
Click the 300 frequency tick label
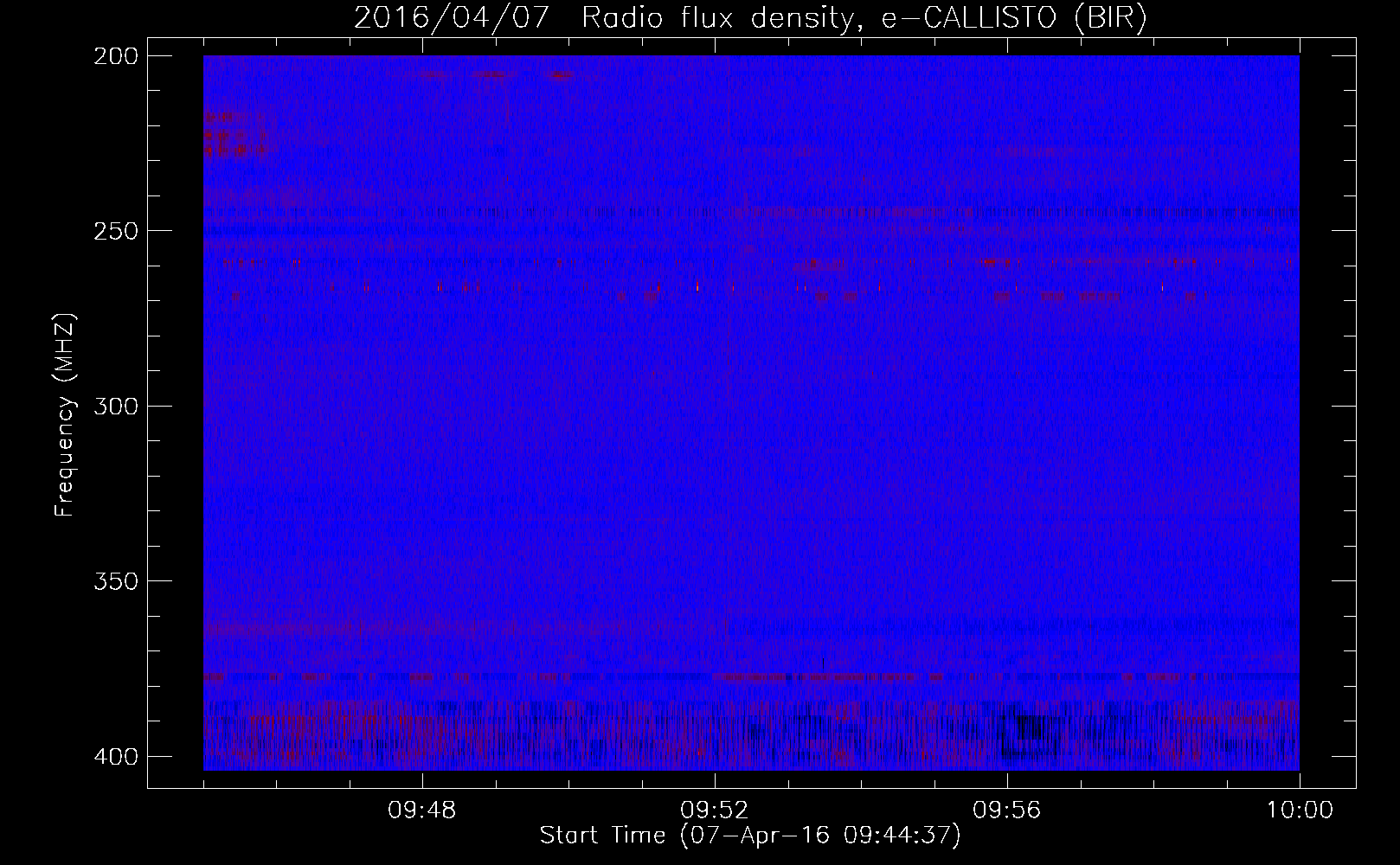(x=115, y=406)
